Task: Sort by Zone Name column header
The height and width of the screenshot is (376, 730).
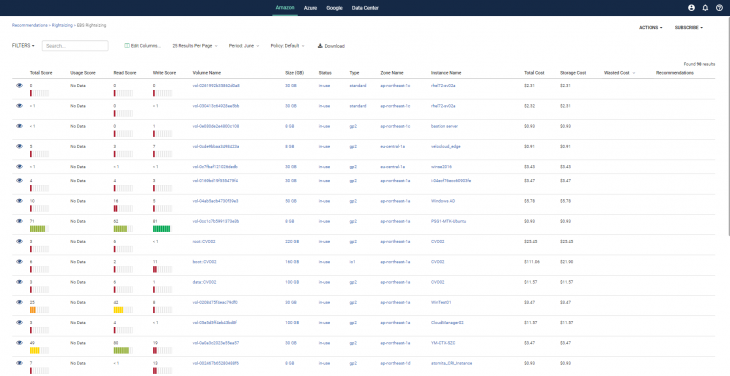Action: [x=392, y=73]
